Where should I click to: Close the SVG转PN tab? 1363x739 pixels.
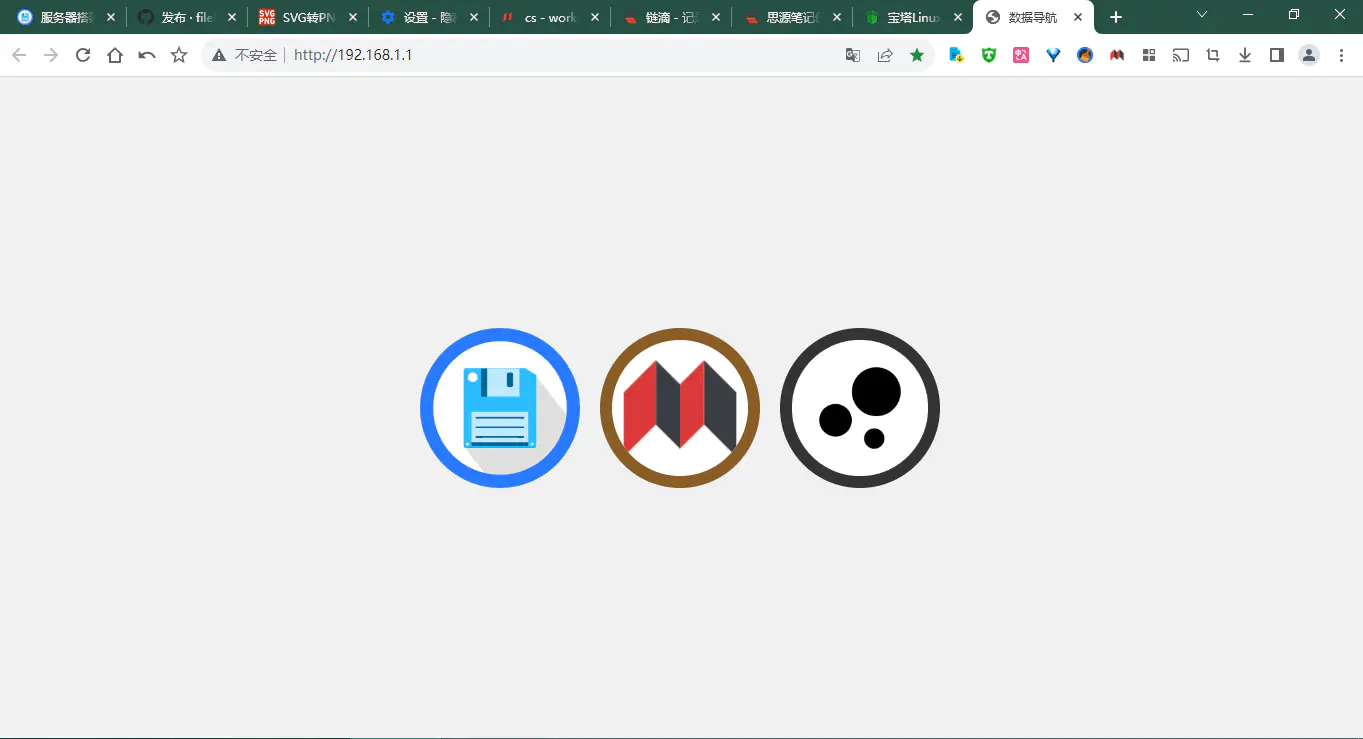[352, 17]
